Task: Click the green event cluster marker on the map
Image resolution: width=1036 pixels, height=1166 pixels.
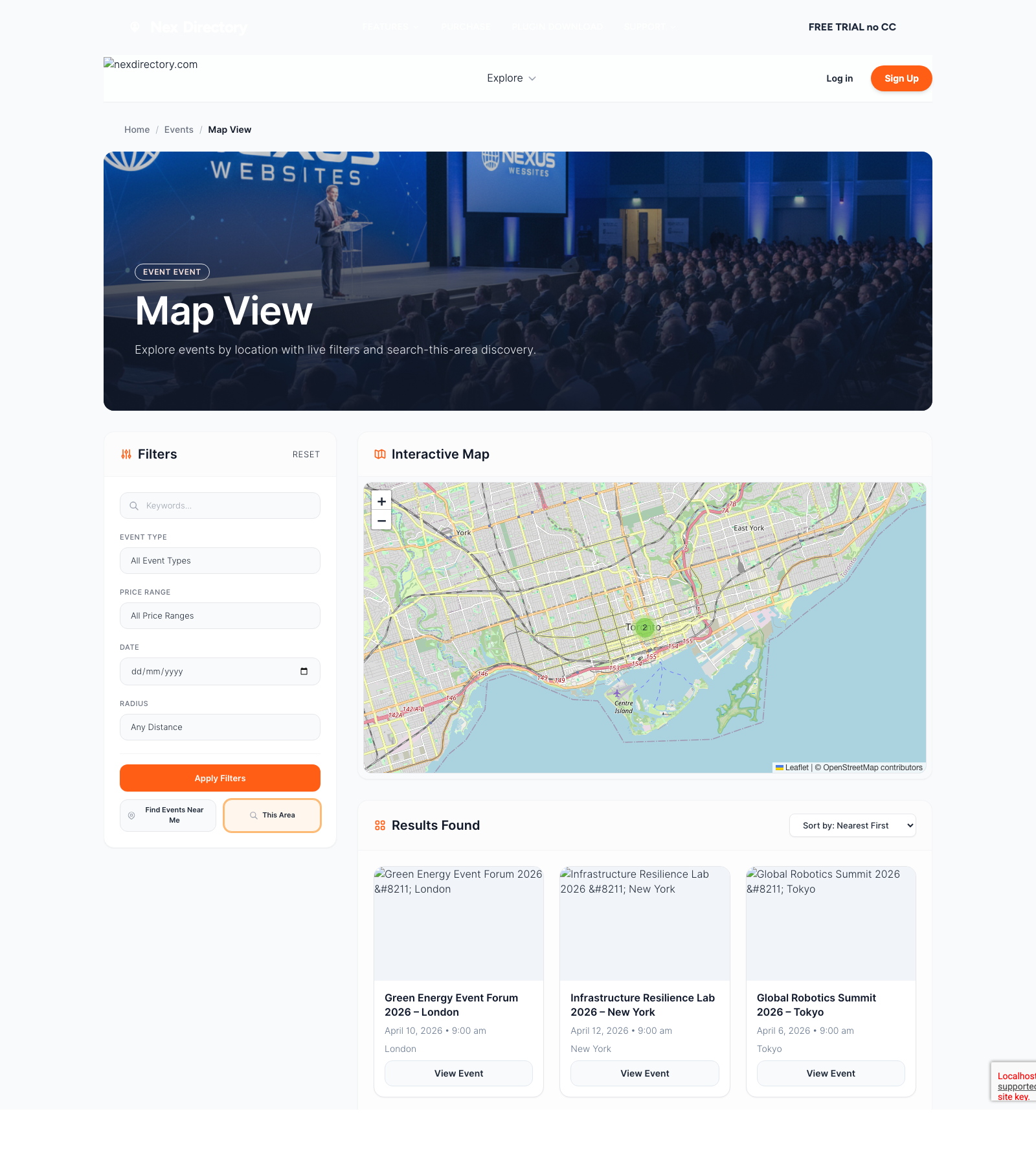Action: point(645,627)
